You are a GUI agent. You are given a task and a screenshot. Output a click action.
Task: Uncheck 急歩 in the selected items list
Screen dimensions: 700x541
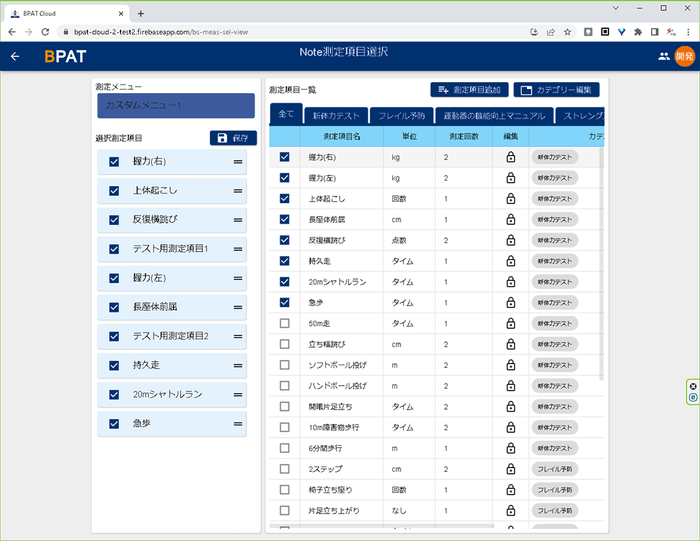tap(114, 424)
